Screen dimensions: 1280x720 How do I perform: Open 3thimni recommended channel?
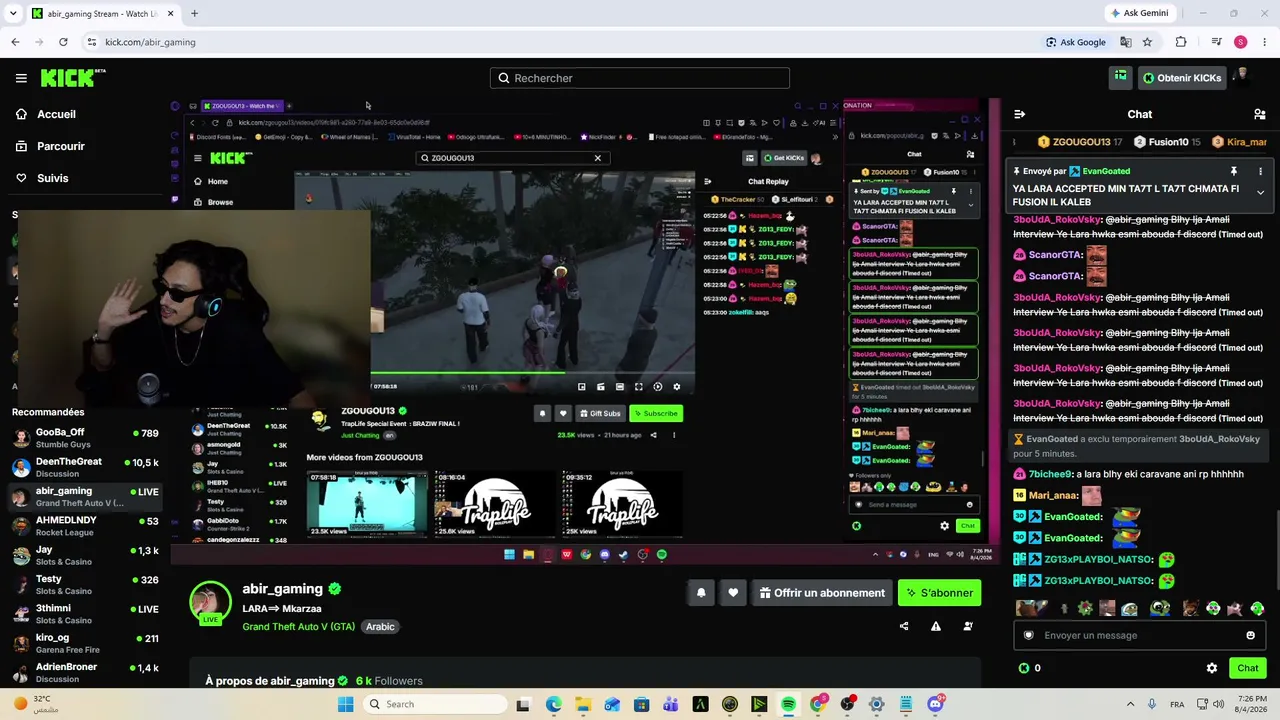pyautogui.click(x=85, y=613)
